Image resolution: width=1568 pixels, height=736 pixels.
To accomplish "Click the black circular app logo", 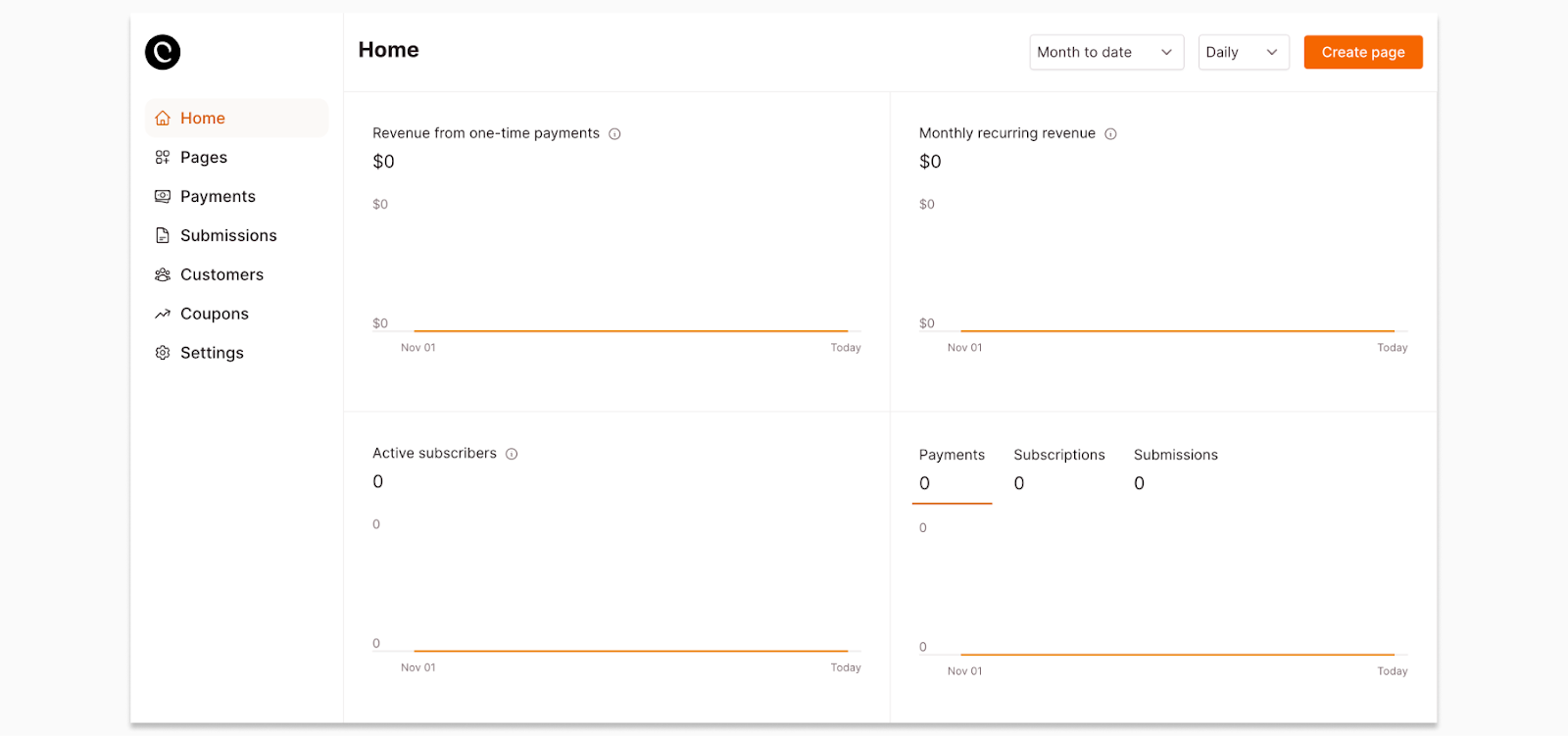I will click(x=163, y=52).
